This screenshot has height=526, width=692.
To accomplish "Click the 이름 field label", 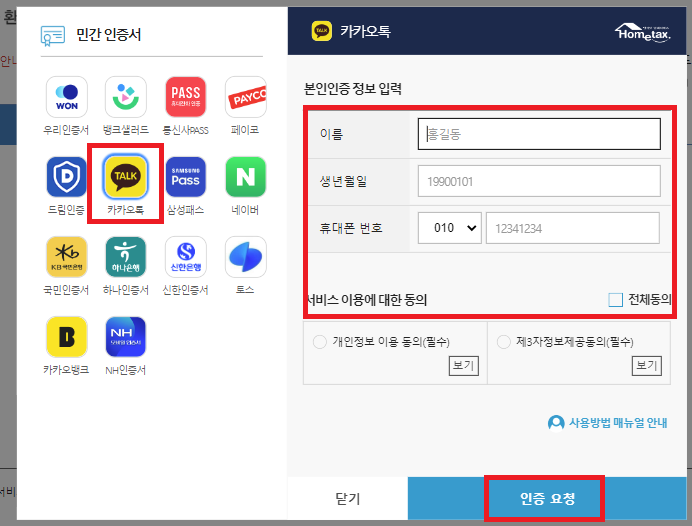I will (331, 134).
